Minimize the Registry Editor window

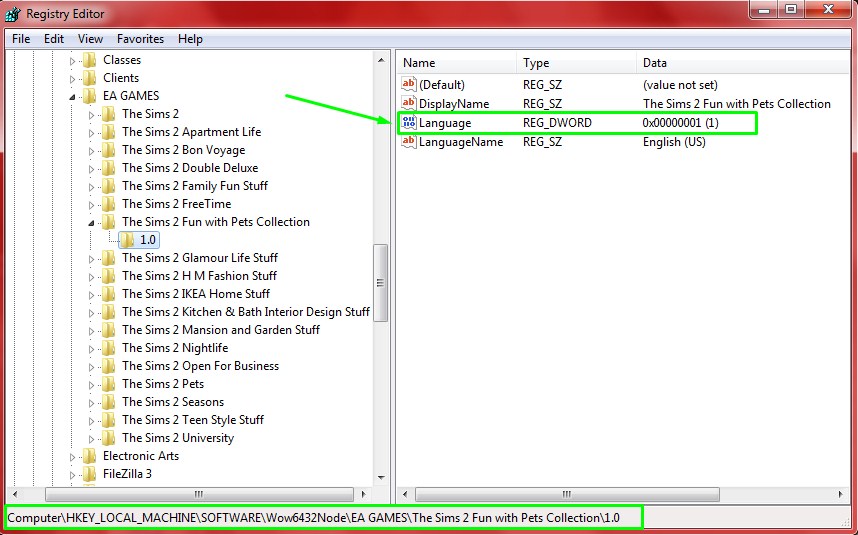coord(764,9)
